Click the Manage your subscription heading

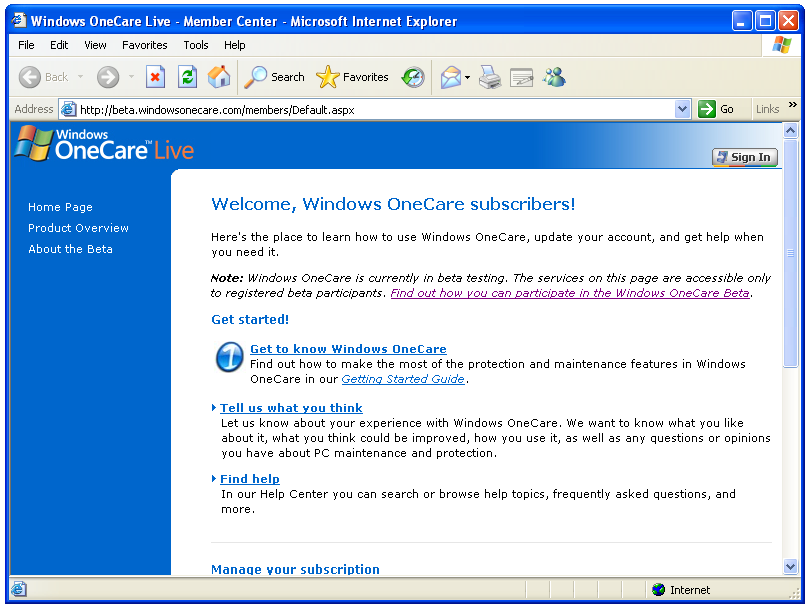coord(295,569)
